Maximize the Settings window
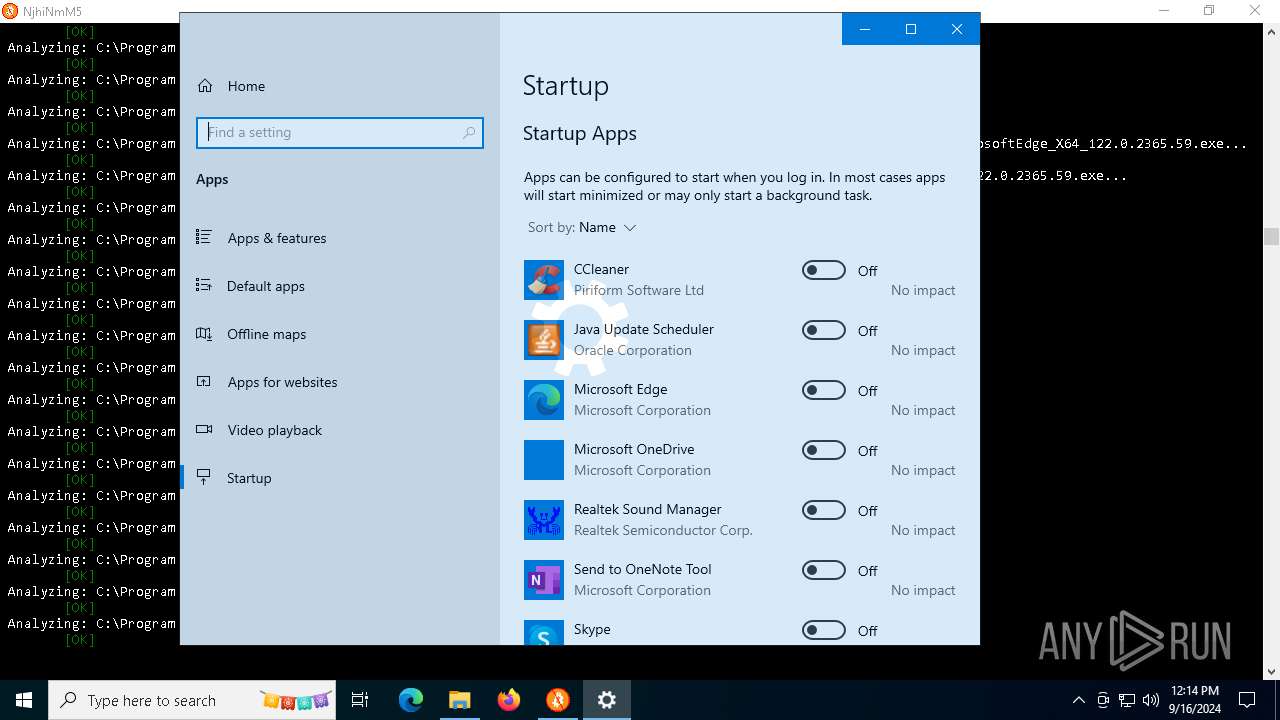The width and height of the screenshot is (1280, 720). [x=911, y=29]
